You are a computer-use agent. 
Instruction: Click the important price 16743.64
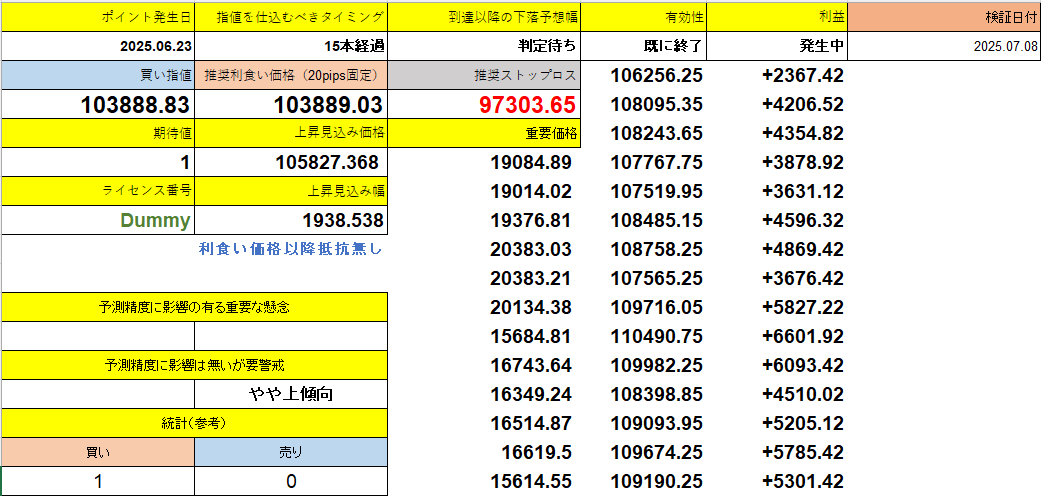tap(531, 365)
